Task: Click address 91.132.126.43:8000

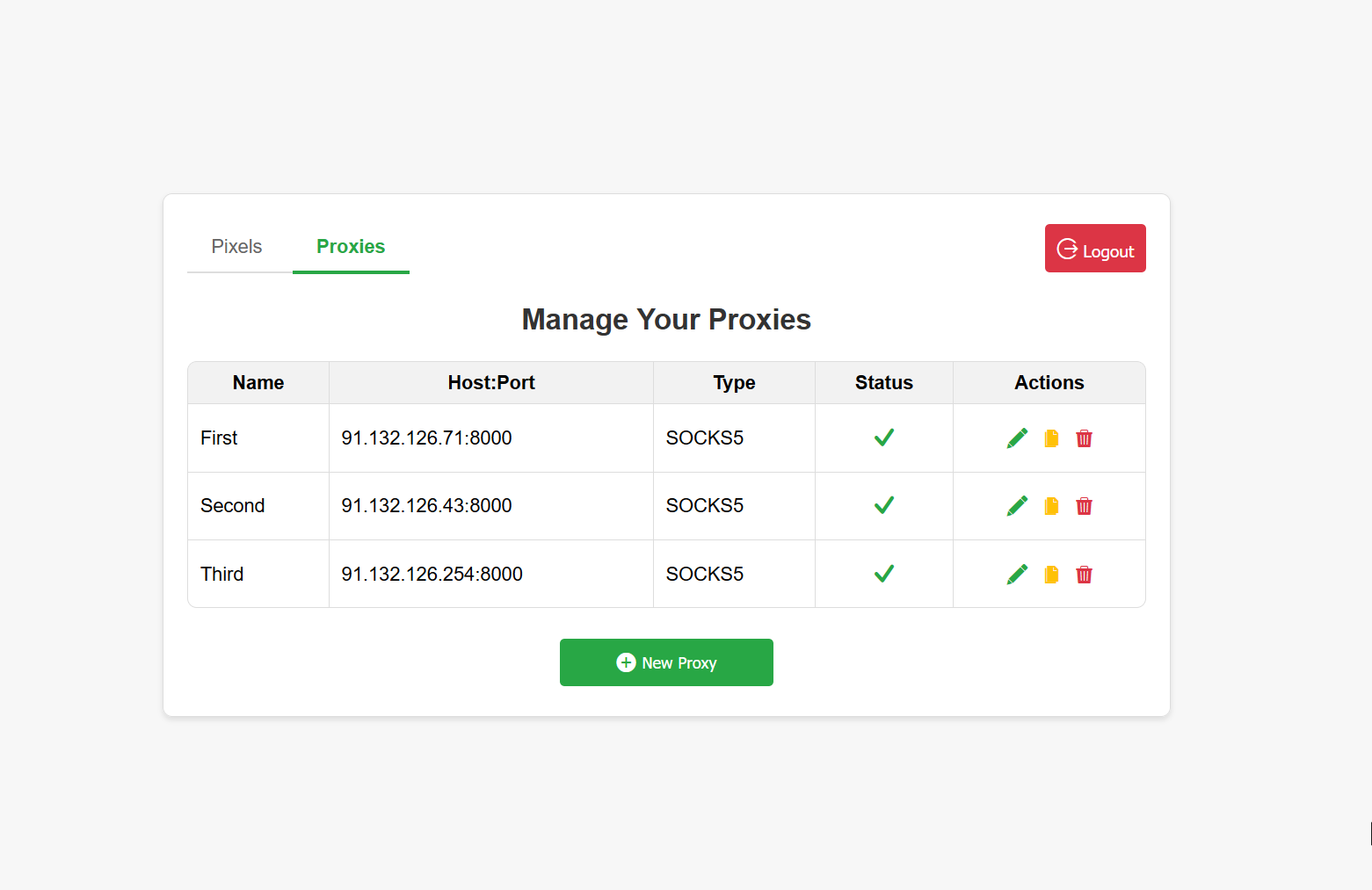Action: (x=426, y=506)
